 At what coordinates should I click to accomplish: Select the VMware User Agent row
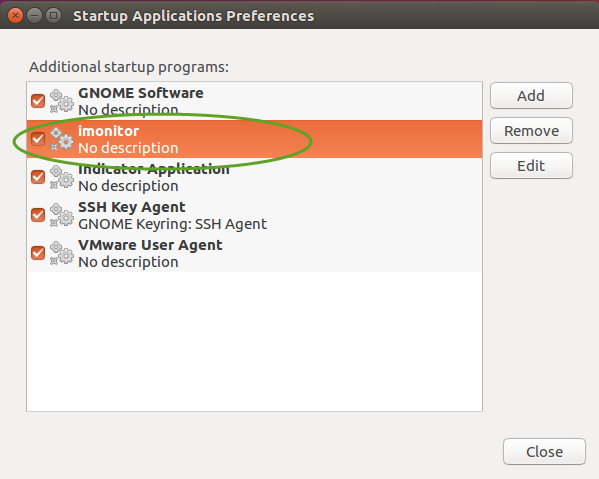[254, 253]
